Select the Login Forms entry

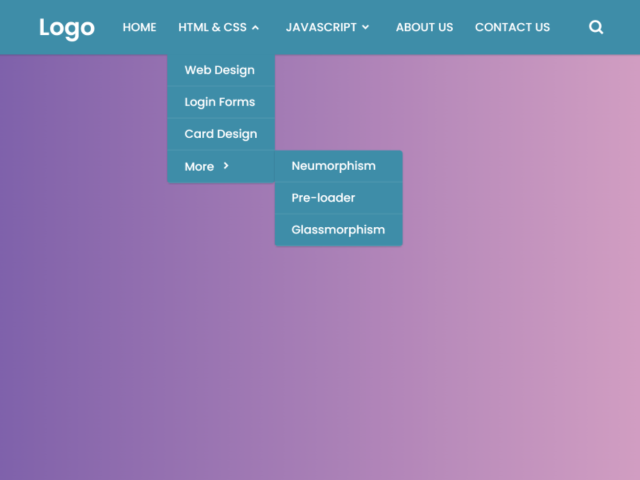220,102
